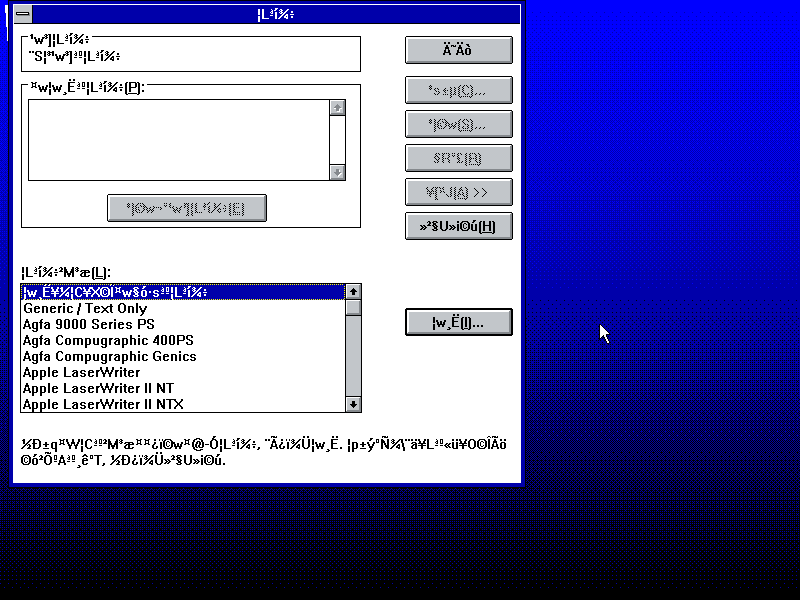Select Apple LaserWriter II NTX
This screenshot has height=600, width=800.
pyautogui.click(x=150, y=404)
